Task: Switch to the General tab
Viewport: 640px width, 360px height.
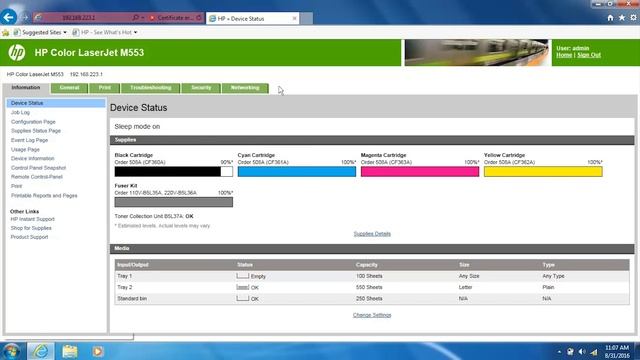Action: [x=69, y=88]
